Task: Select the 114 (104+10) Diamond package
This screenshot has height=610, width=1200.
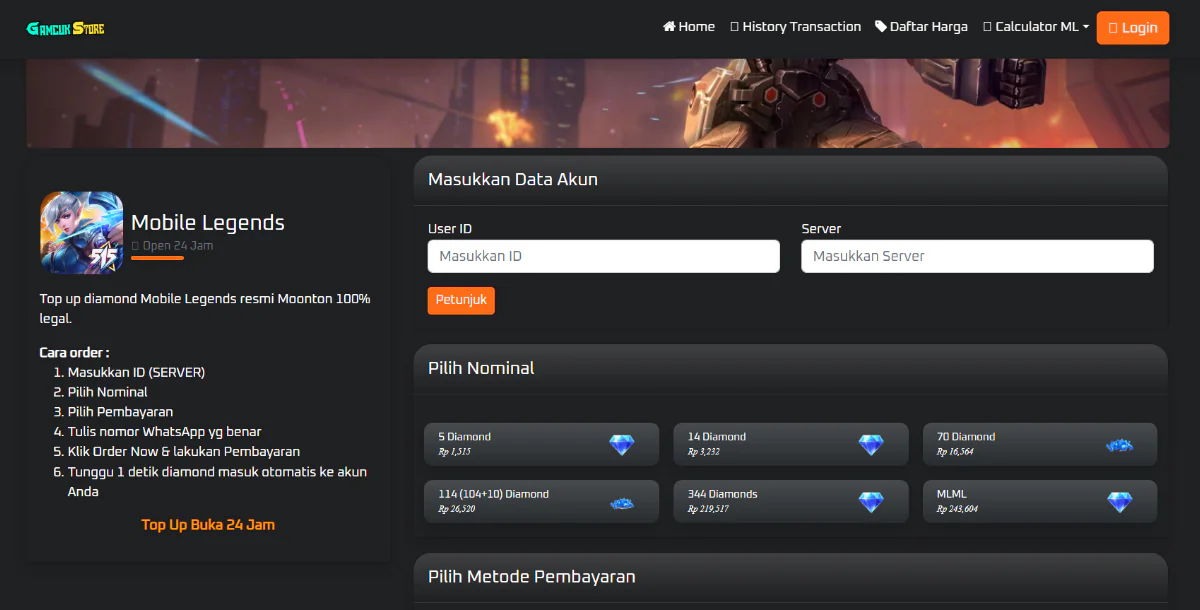Action: click(x=542, y=501)
